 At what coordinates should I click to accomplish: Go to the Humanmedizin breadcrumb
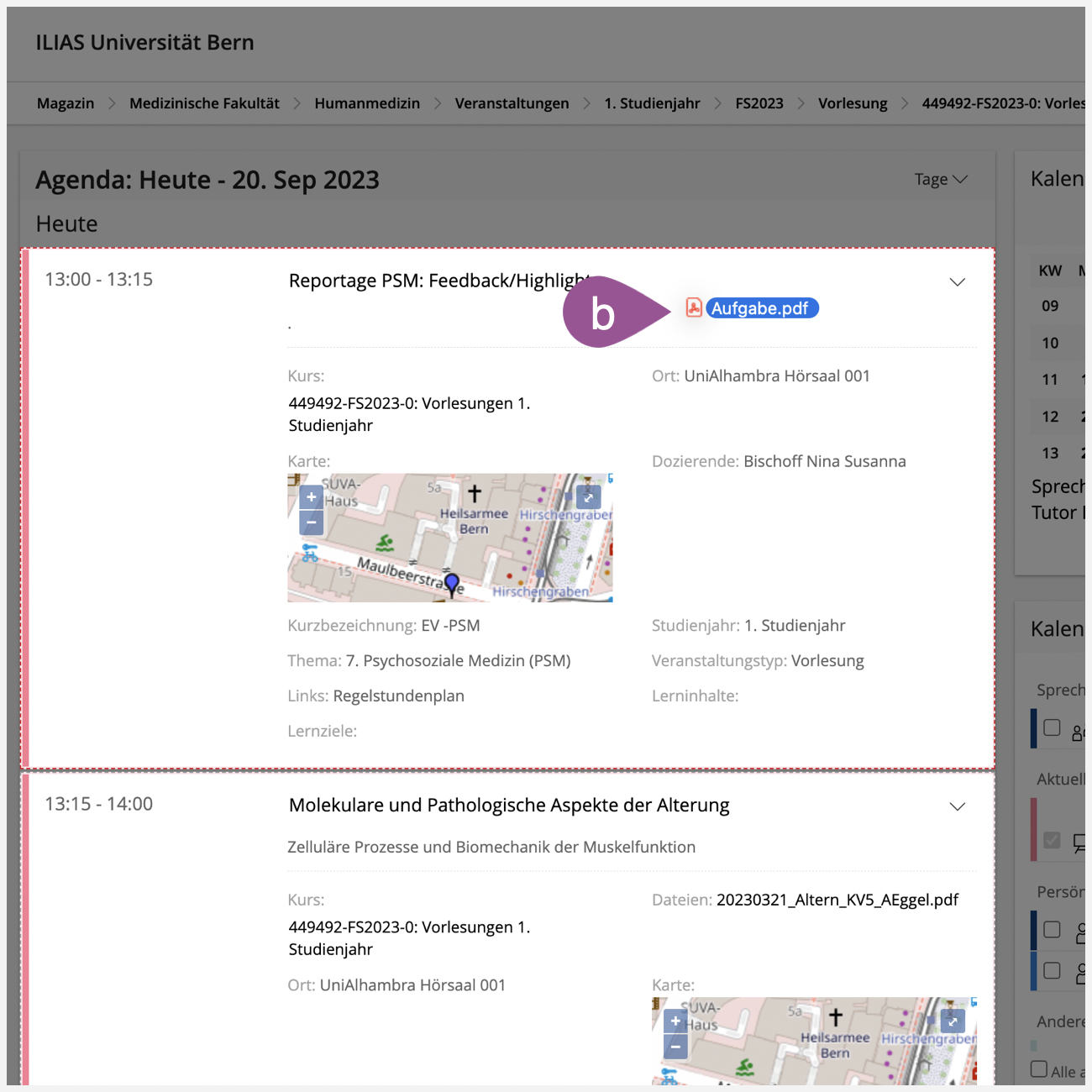(367, 103)
